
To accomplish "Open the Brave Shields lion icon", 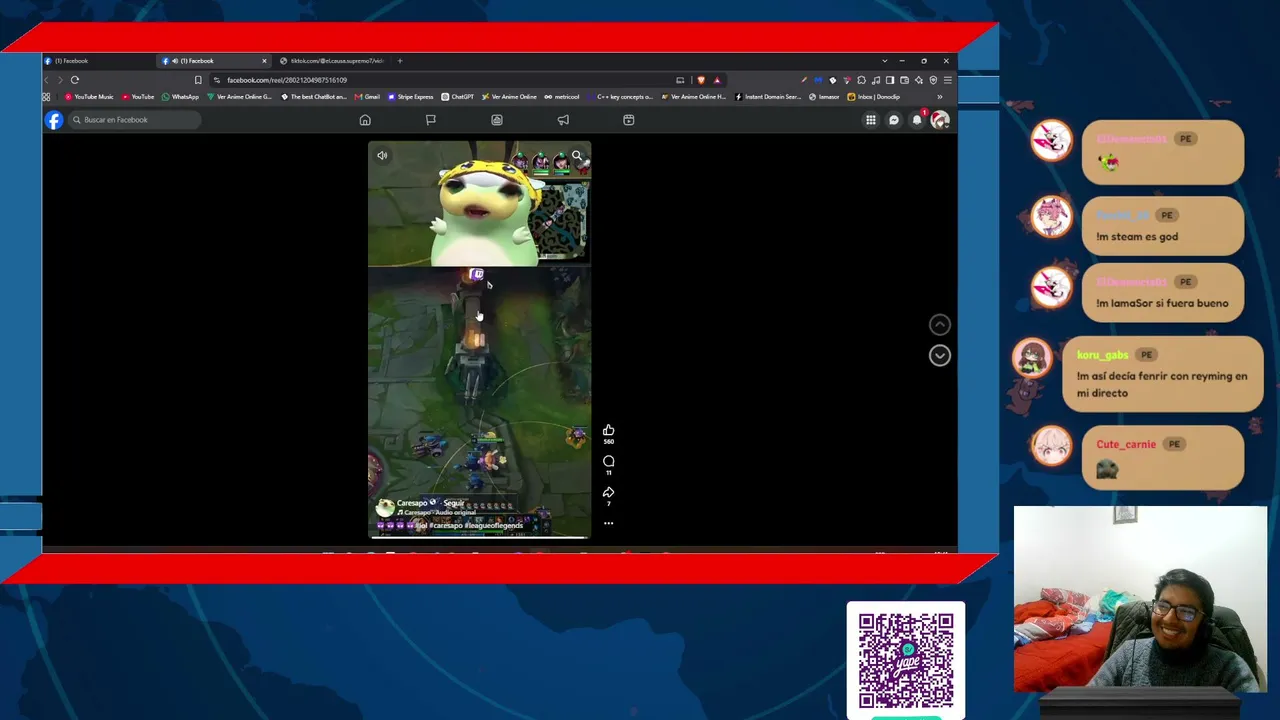I will tap(701, 80).
